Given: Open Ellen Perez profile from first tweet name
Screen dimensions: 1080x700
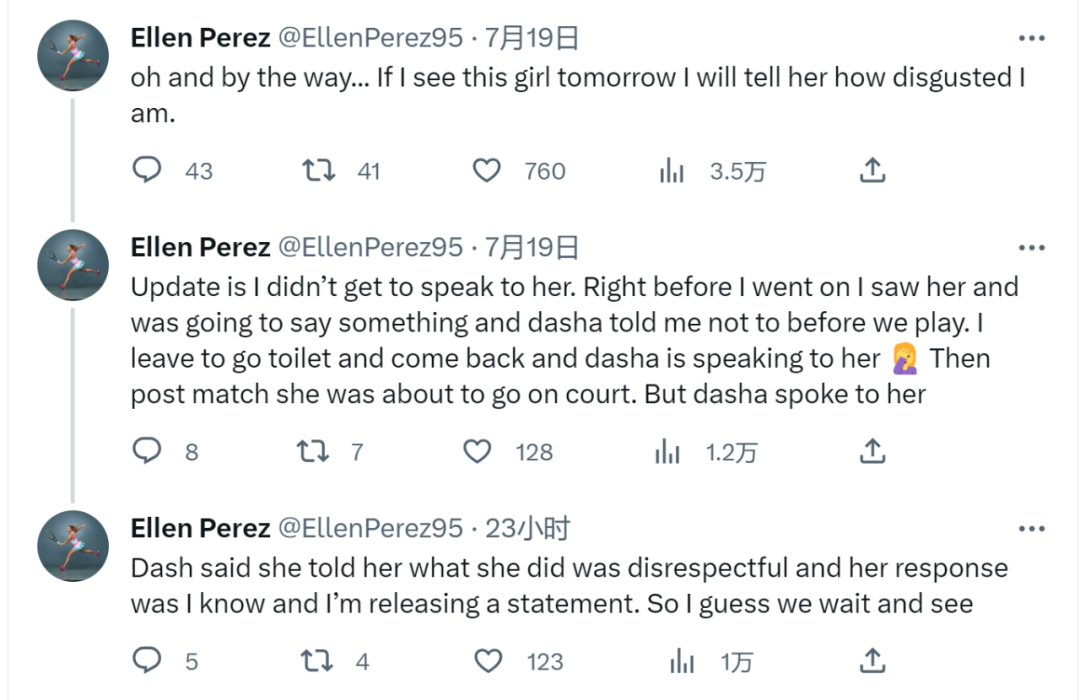Looking at the screenshot, I should tap(200, 38).
